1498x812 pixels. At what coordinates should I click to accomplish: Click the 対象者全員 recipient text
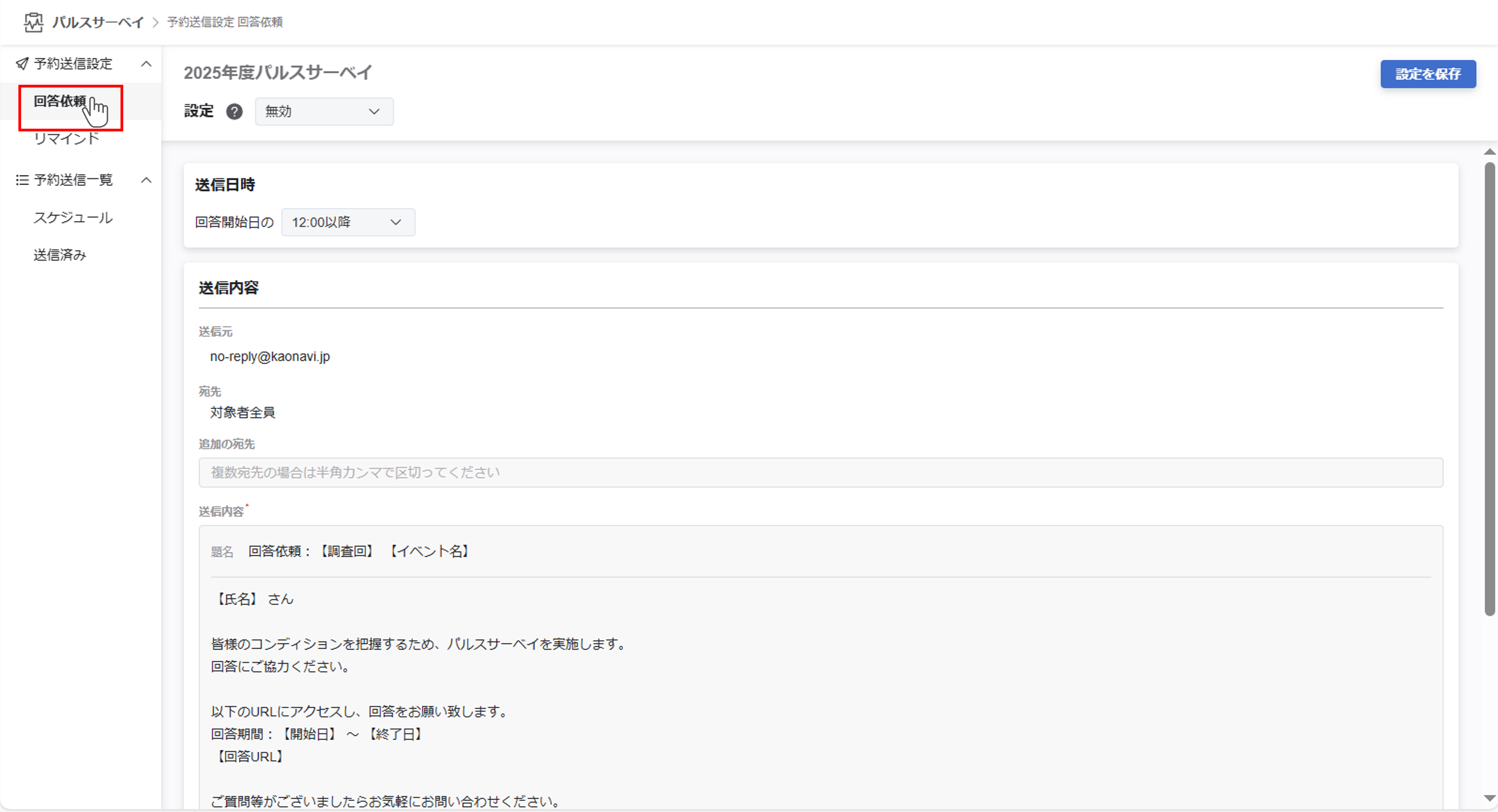(242, 412)
